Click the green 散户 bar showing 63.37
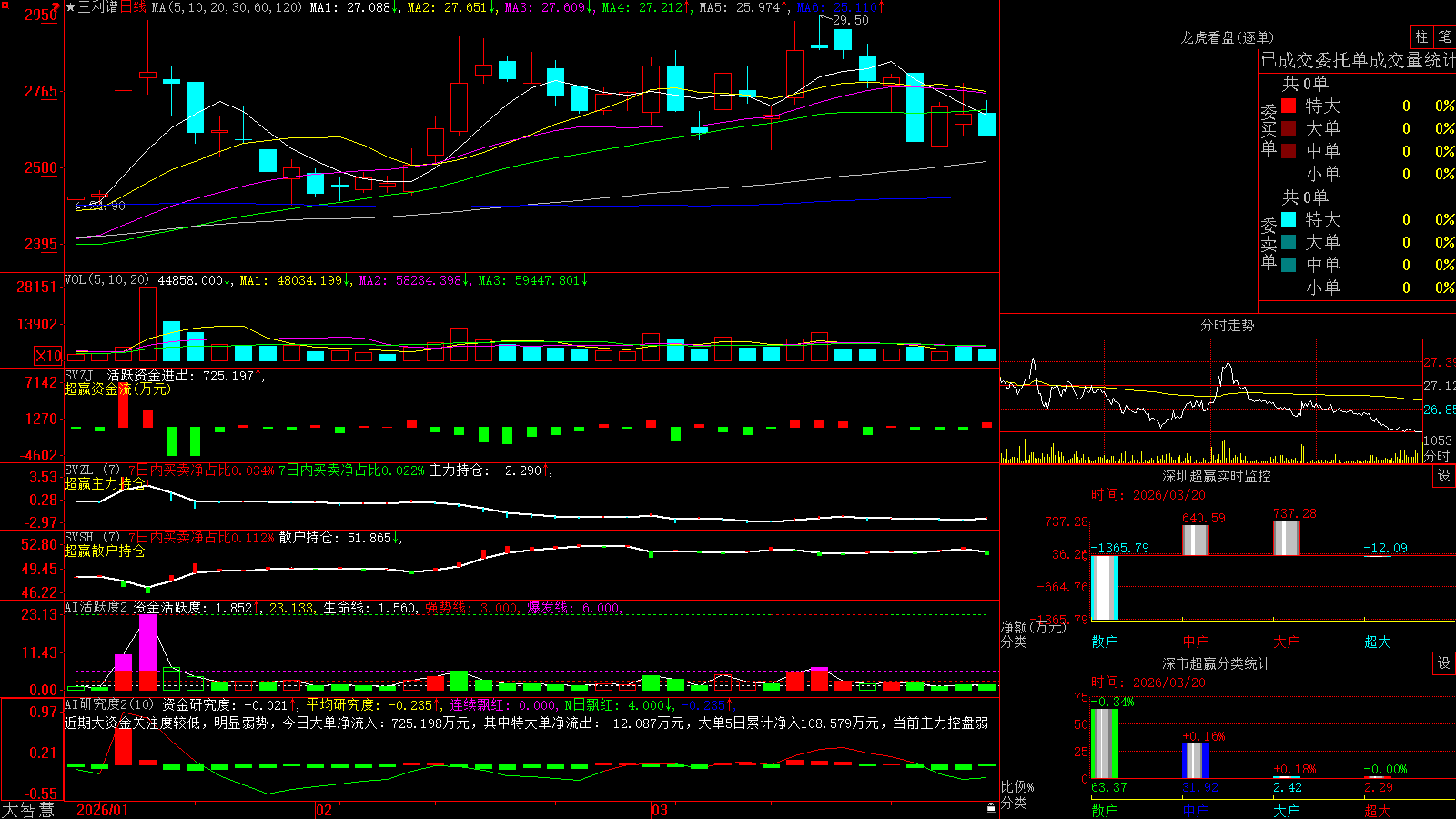The height and width of the screenshot is (819, 1456). pyautogui.click(x=1104, y=743)
